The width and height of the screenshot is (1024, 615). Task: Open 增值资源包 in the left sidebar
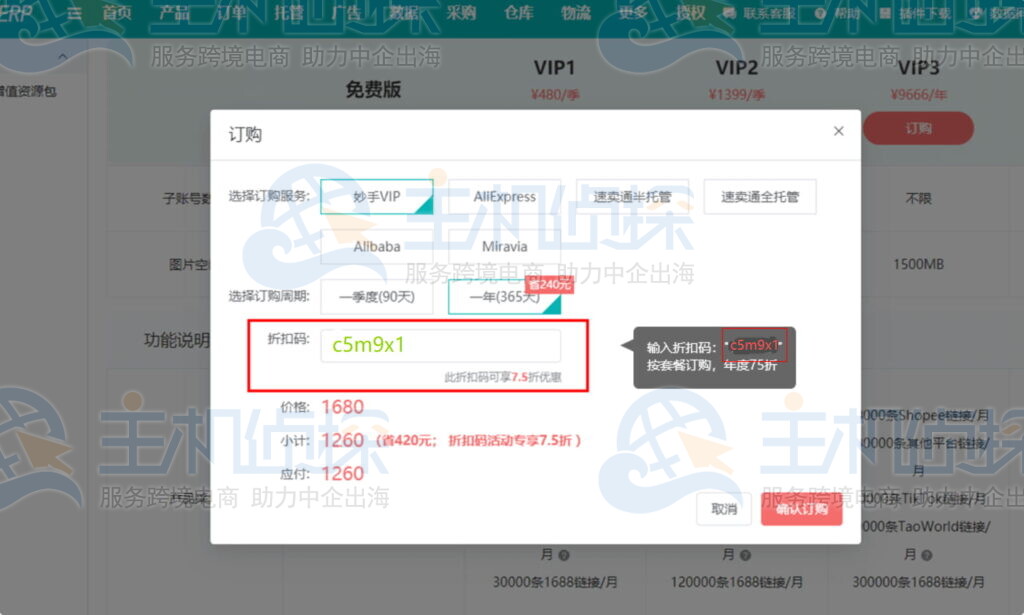click(x=28, y=91)
